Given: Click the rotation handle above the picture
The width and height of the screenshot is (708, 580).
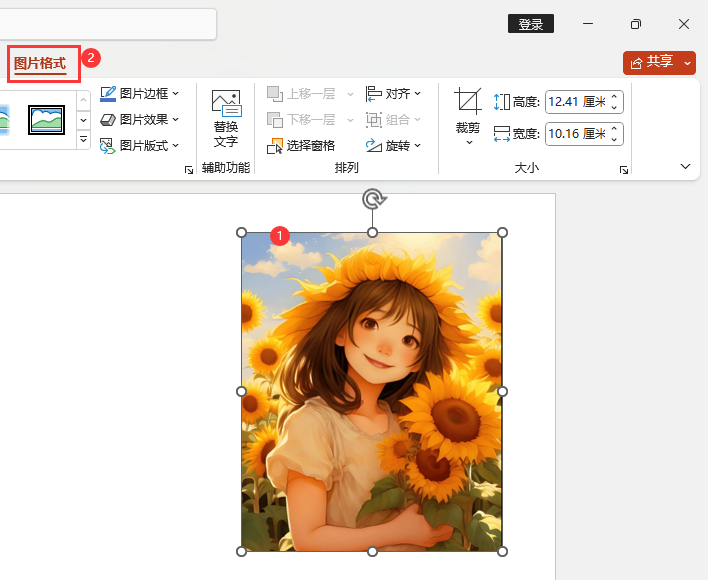Looking at the screenshot, I should coord(373,198).
